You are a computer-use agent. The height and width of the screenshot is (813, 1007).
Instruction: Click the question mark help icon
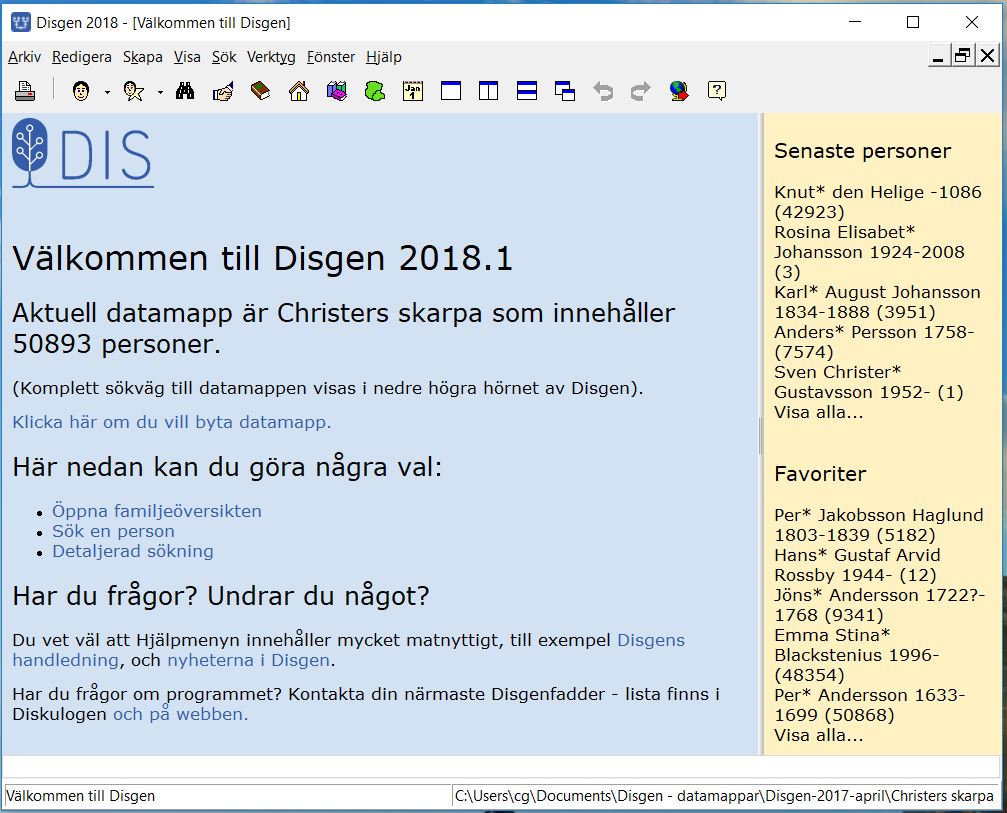pos(717,91)
